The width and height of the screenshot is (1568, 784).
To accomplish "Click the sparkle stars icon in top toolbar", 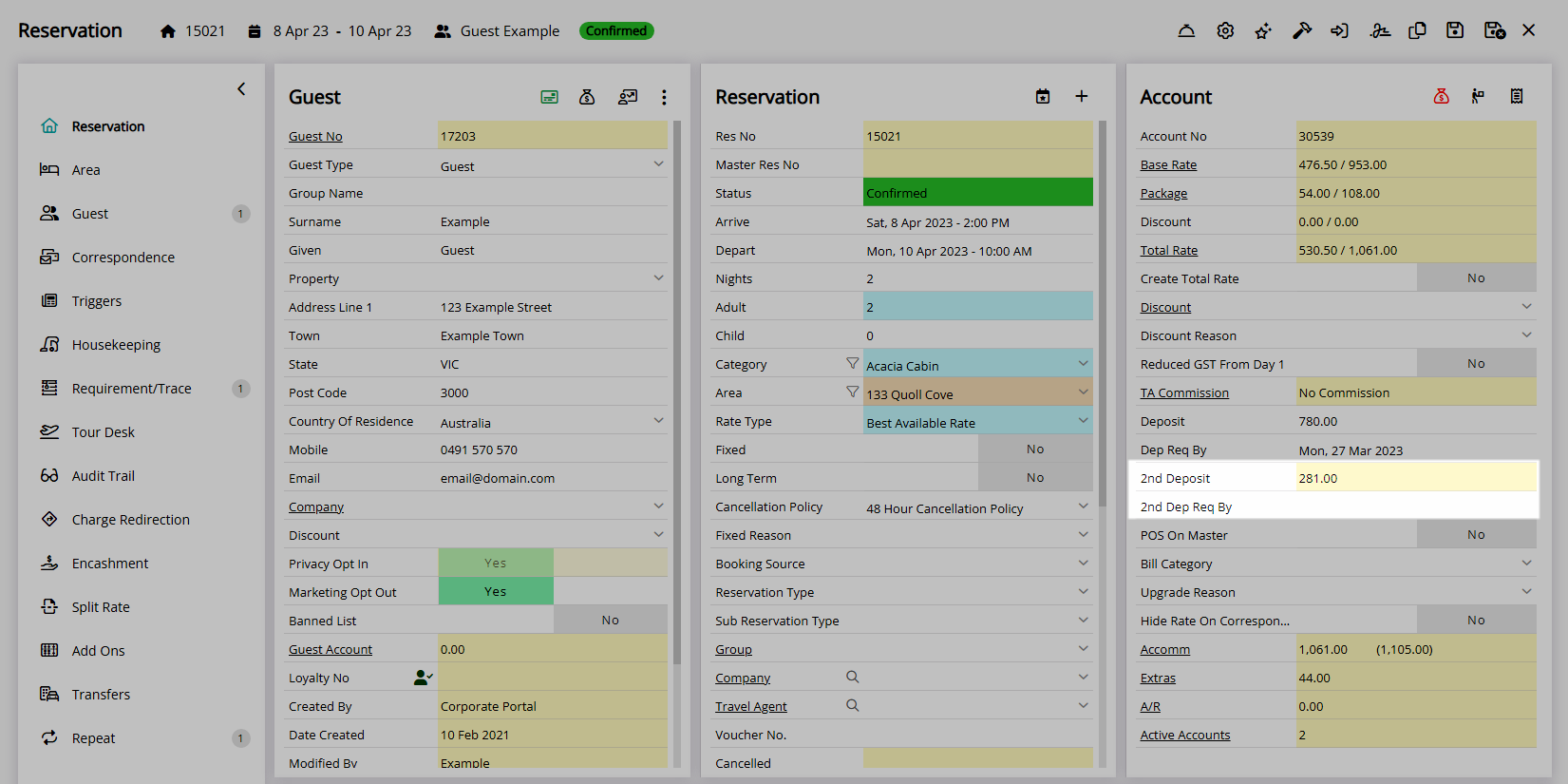I will tap(1263, 30).
